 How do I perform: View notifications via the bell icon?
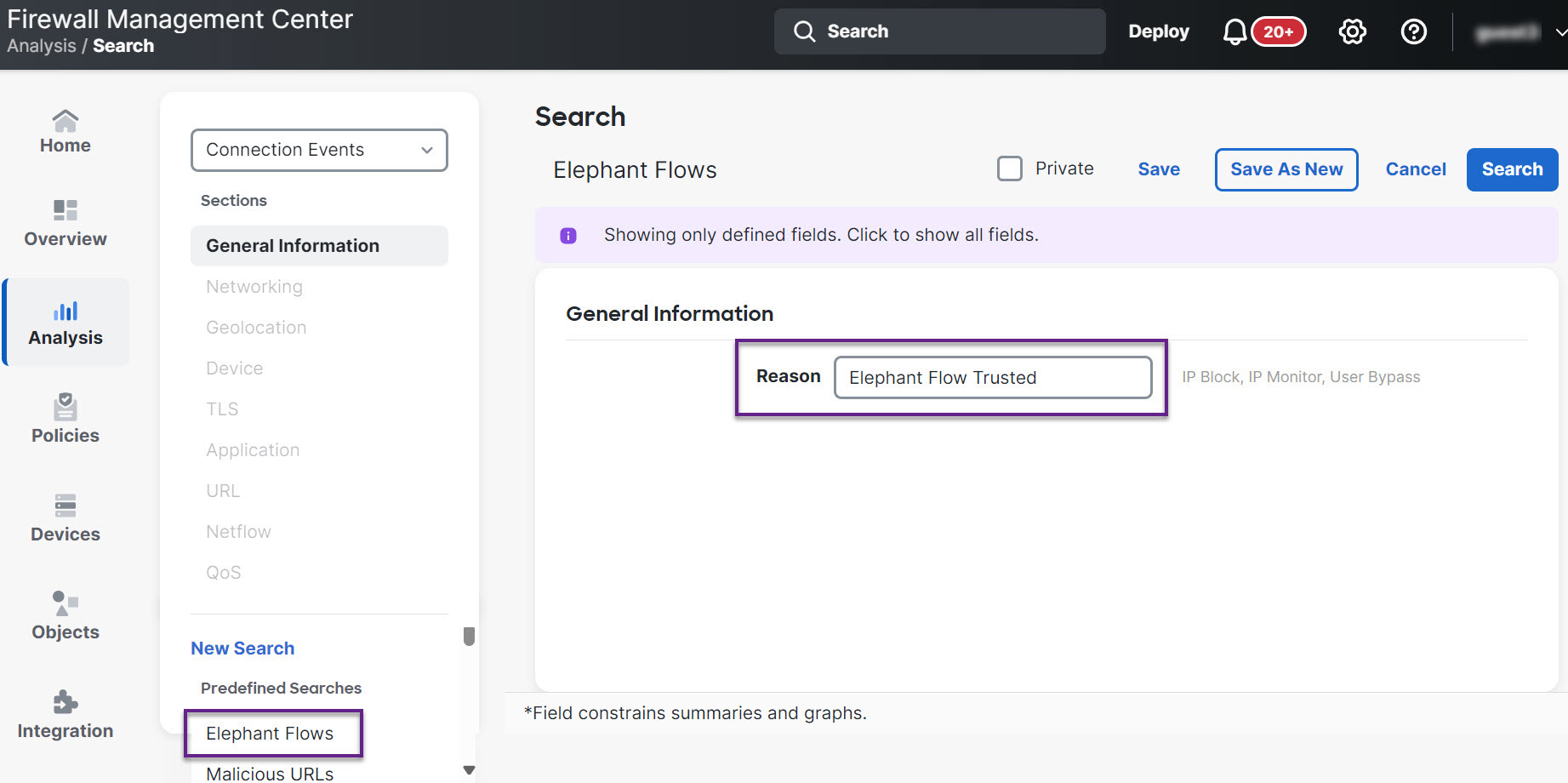click(1234, 32)
